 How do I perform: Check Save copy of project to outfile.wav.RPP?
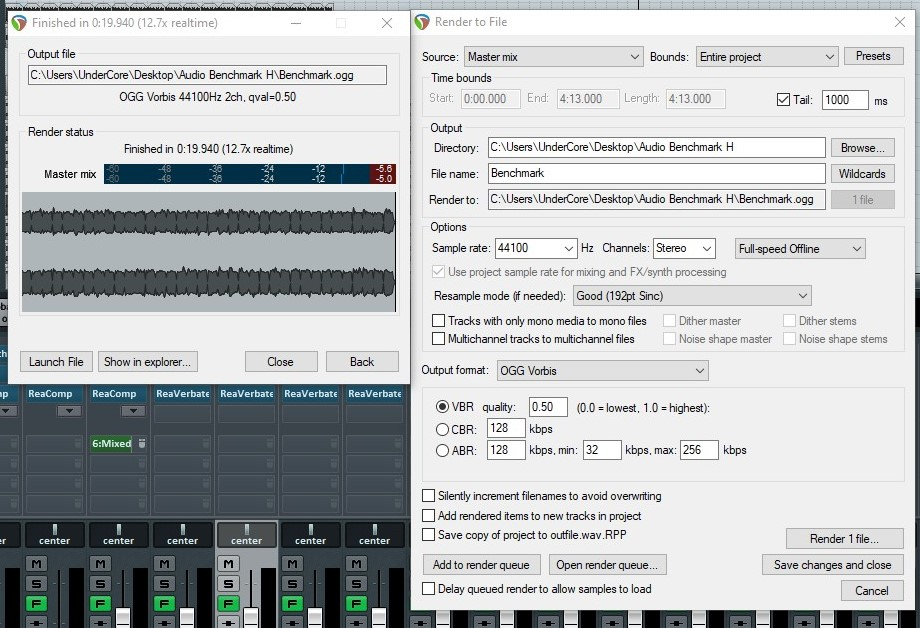click(x=428, y=535)
